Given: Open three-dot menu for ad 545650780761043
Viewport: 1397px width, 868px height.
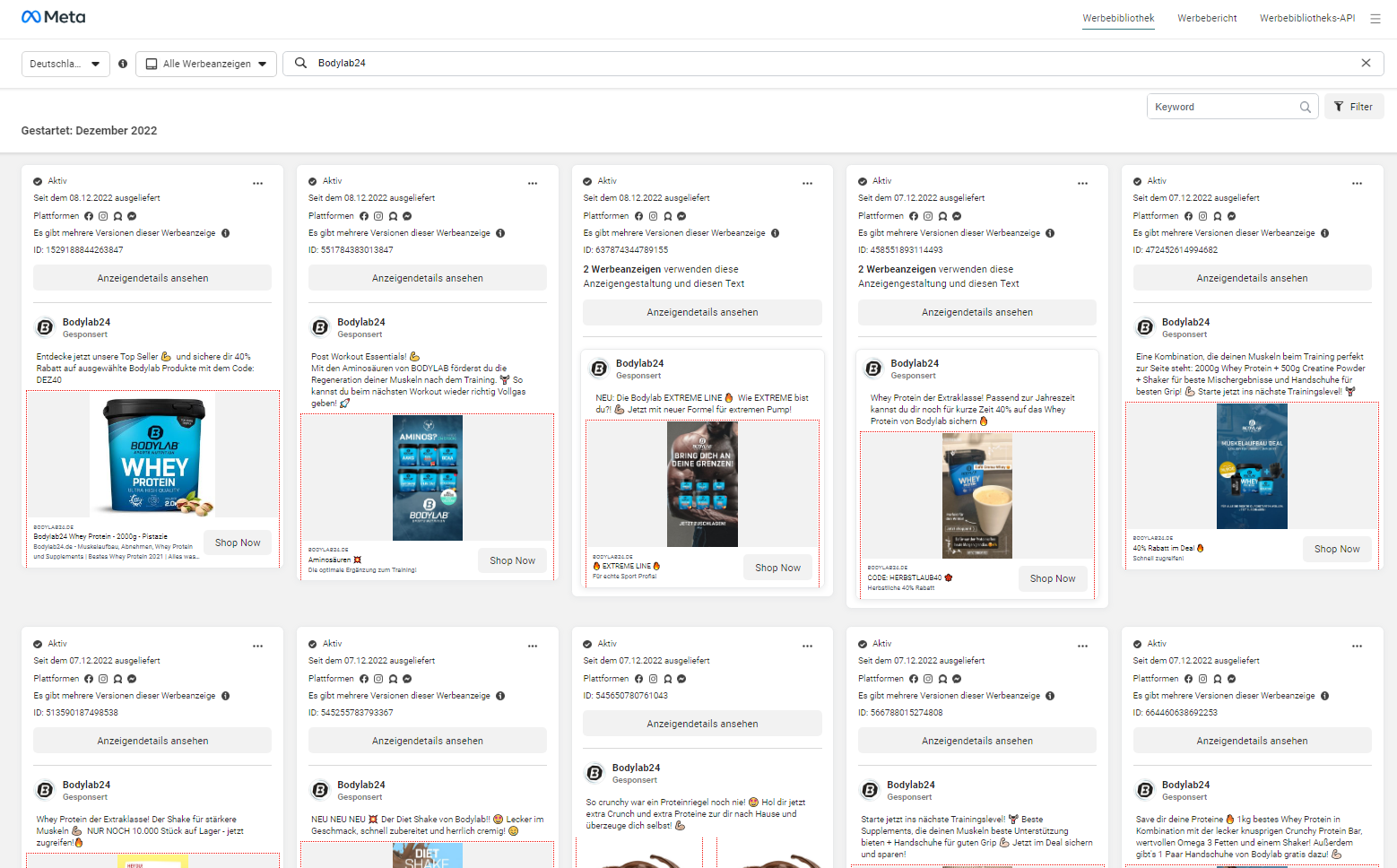Looking at the screenshot, I should (x=808, y=646).
